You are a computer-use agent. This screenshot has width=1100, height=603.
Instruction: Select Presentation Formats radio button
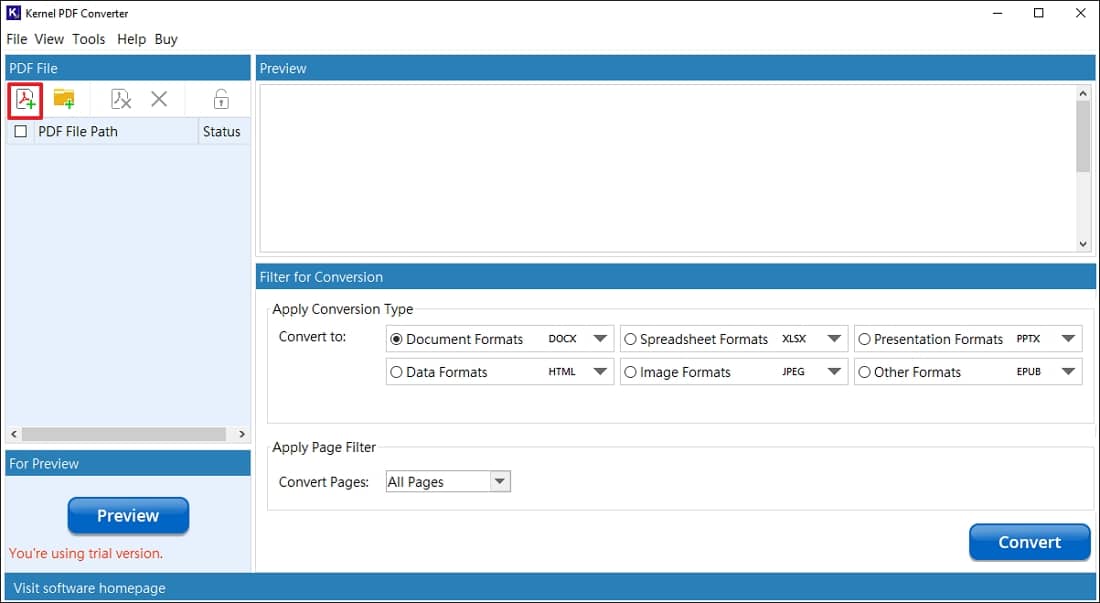[864, 339]
